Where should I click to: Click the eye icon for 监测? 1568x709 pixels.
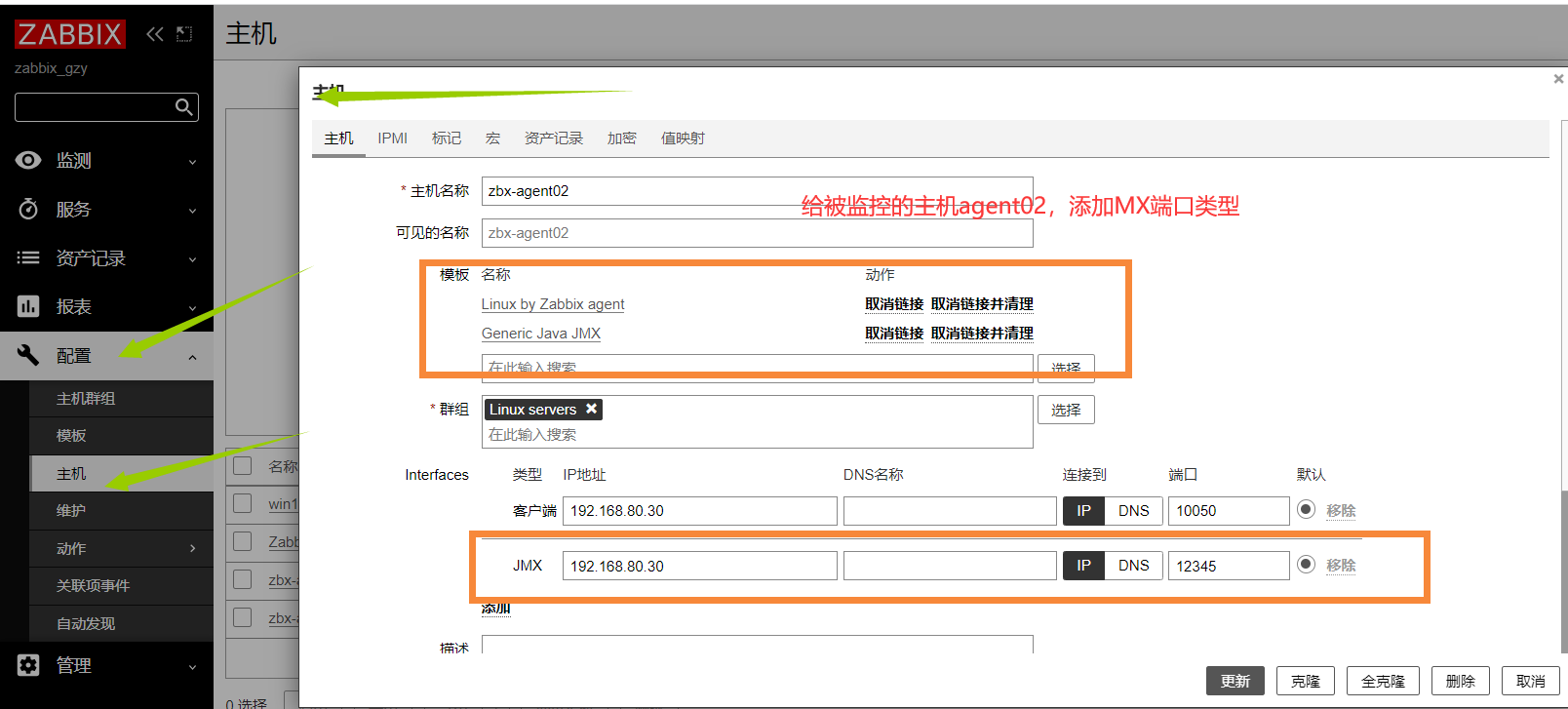point(28,160)
